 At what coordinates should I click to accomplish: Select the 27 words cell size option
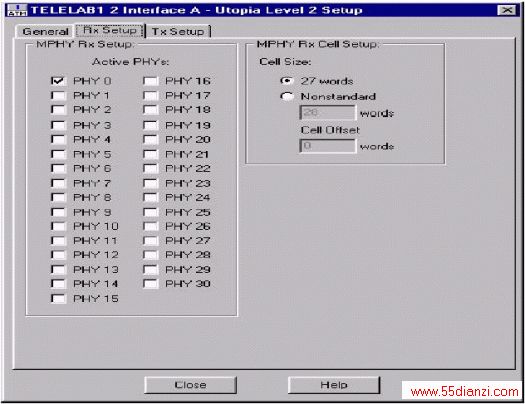(x=287, y=81)
